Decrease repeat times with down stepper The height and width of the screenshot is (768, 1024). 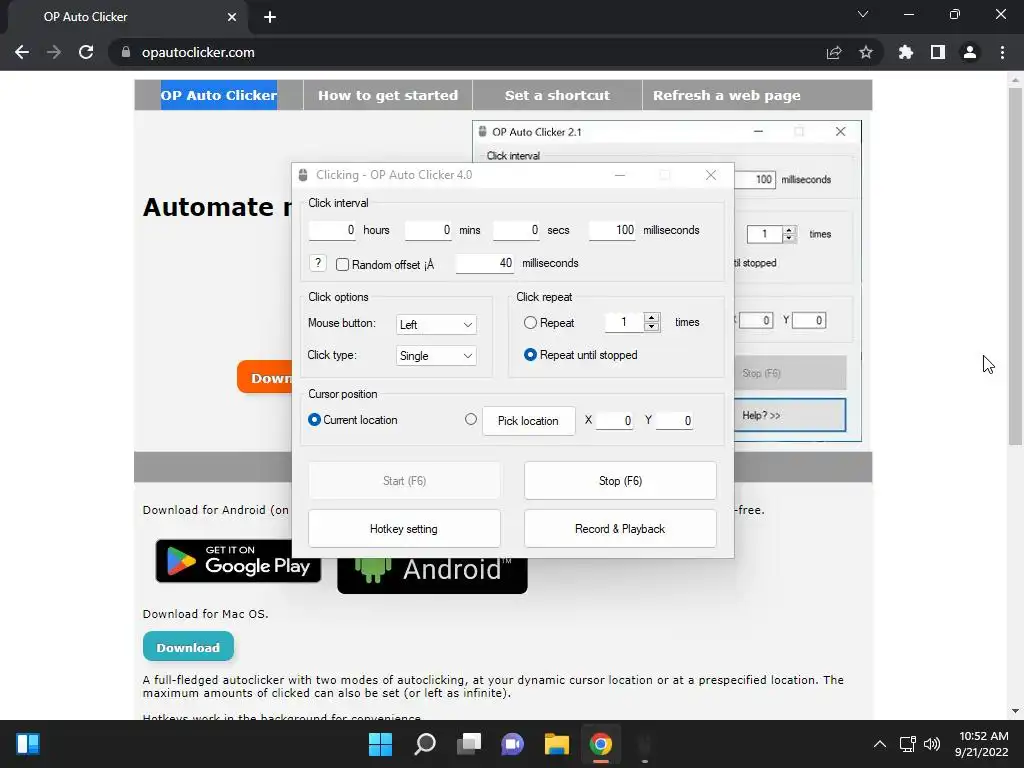point(652,327)
